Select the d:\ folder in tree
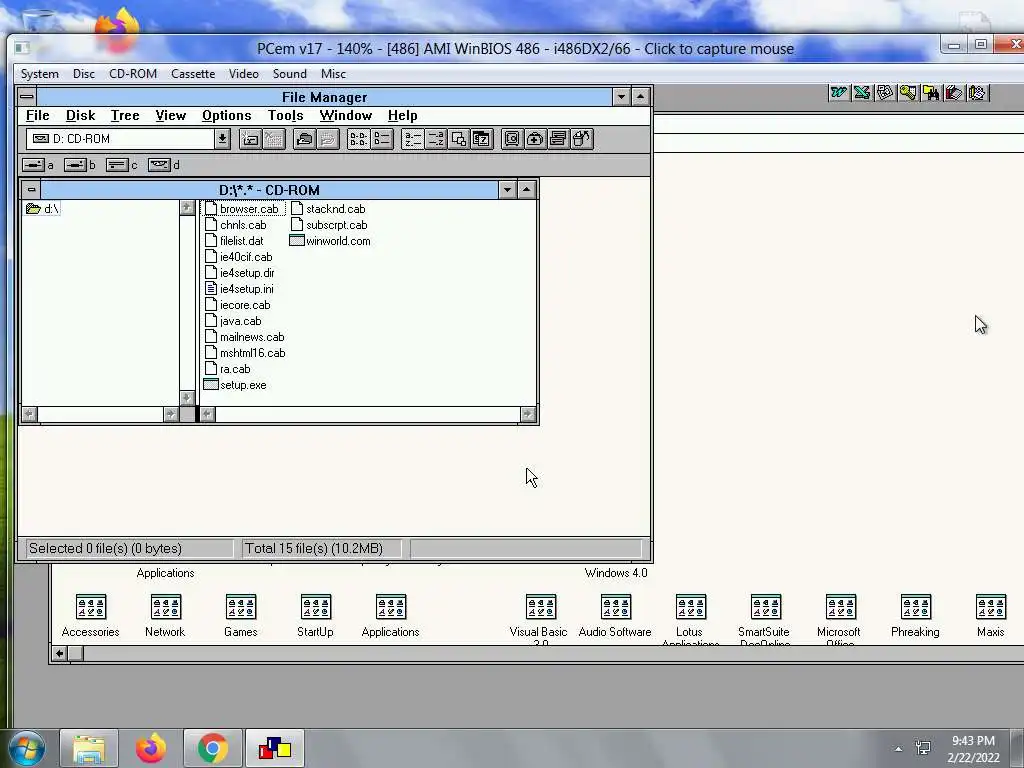Image resolution: width=1024 pixels, height=768 pixels. [x=42, y=209]
